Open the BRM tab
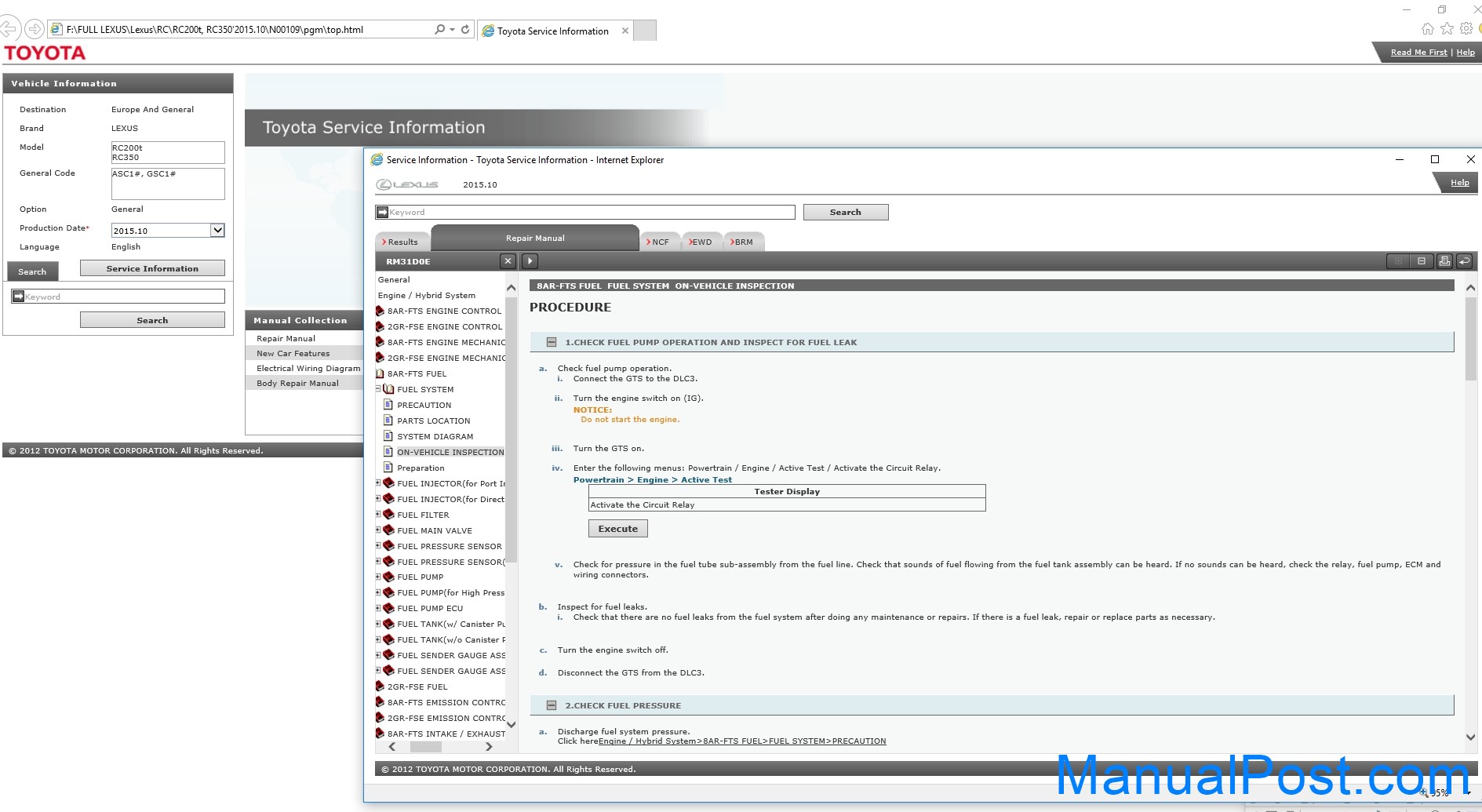 (x=742, y=242)
